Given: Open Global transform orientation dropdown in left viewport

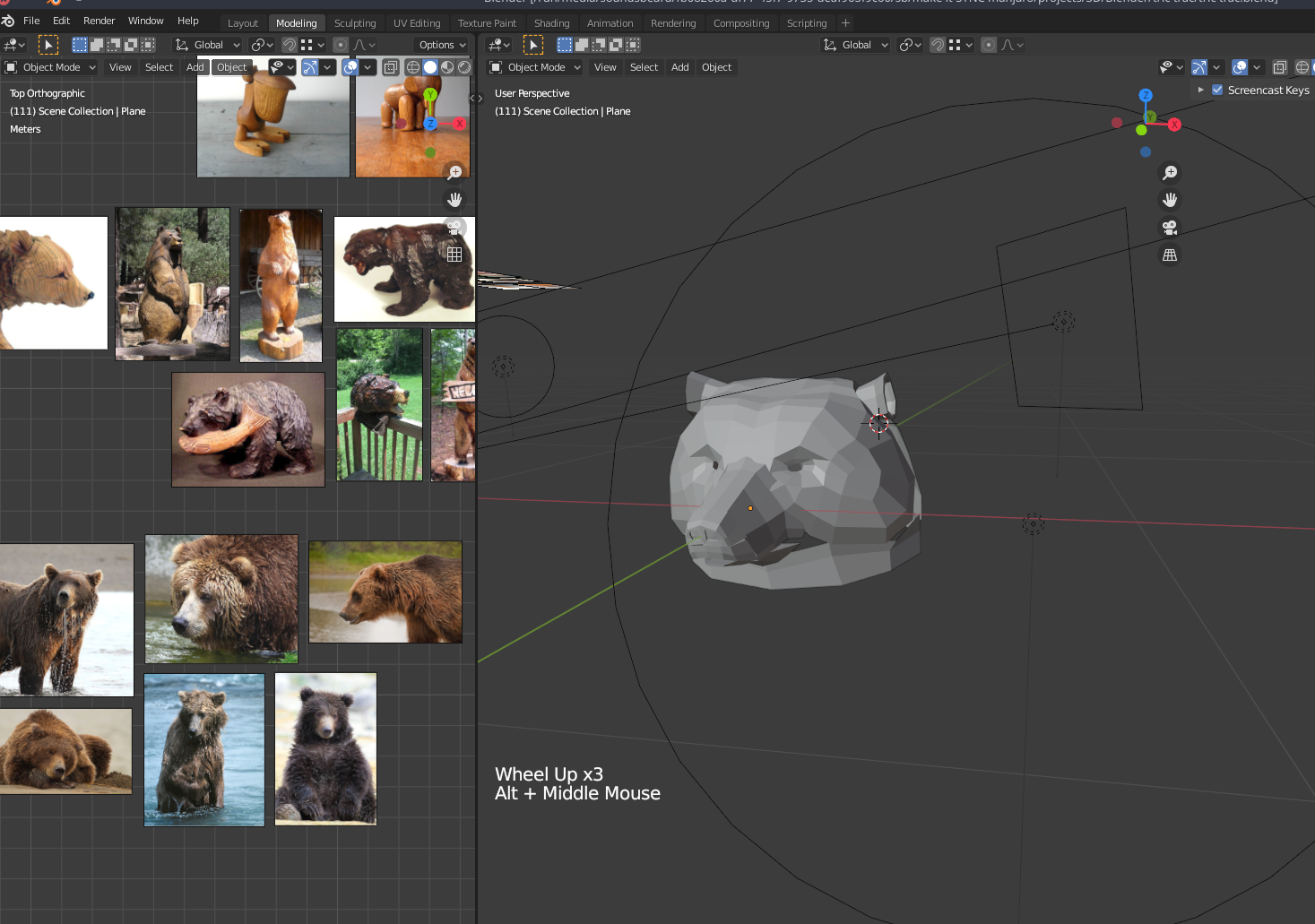Looking at the screenshot, I should (x=208, y=45).
